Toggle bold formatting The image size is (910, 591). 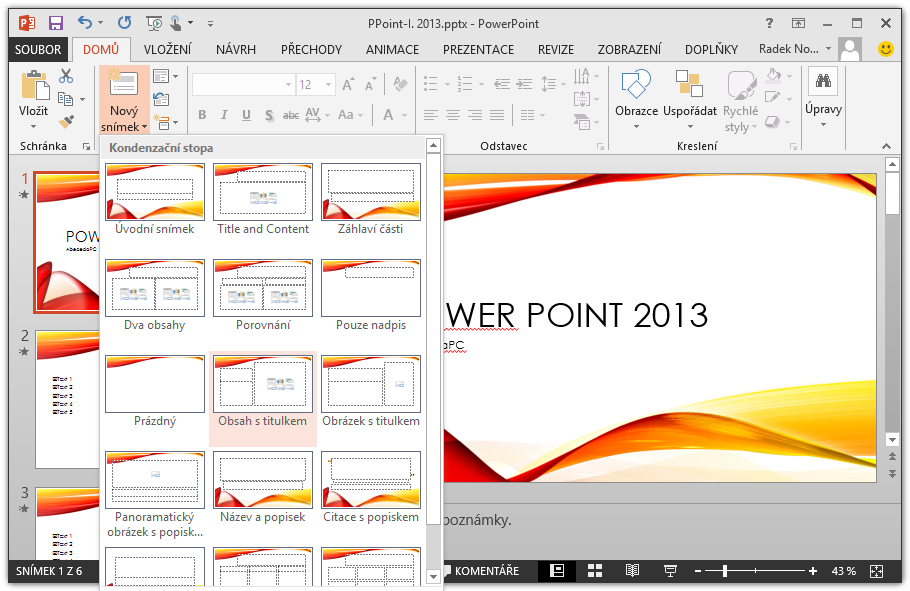pos(202,115)
